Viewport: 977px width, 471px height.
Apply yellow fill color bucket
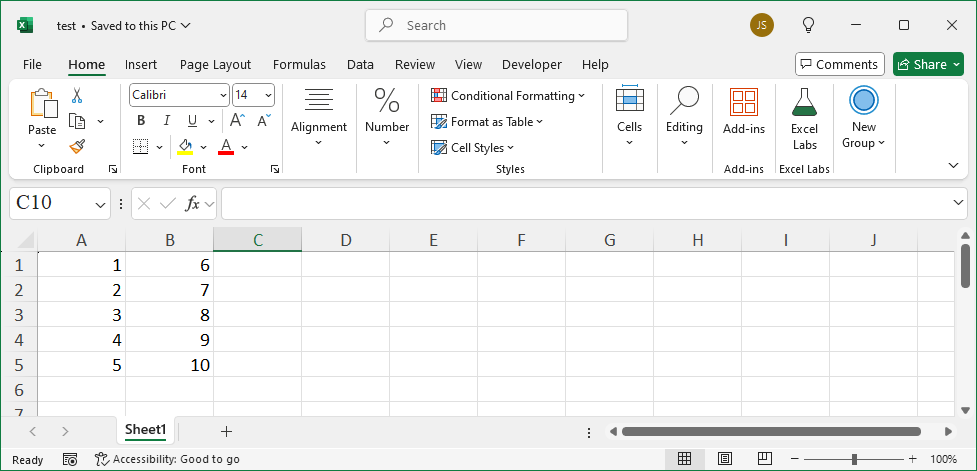click(185, 147)
